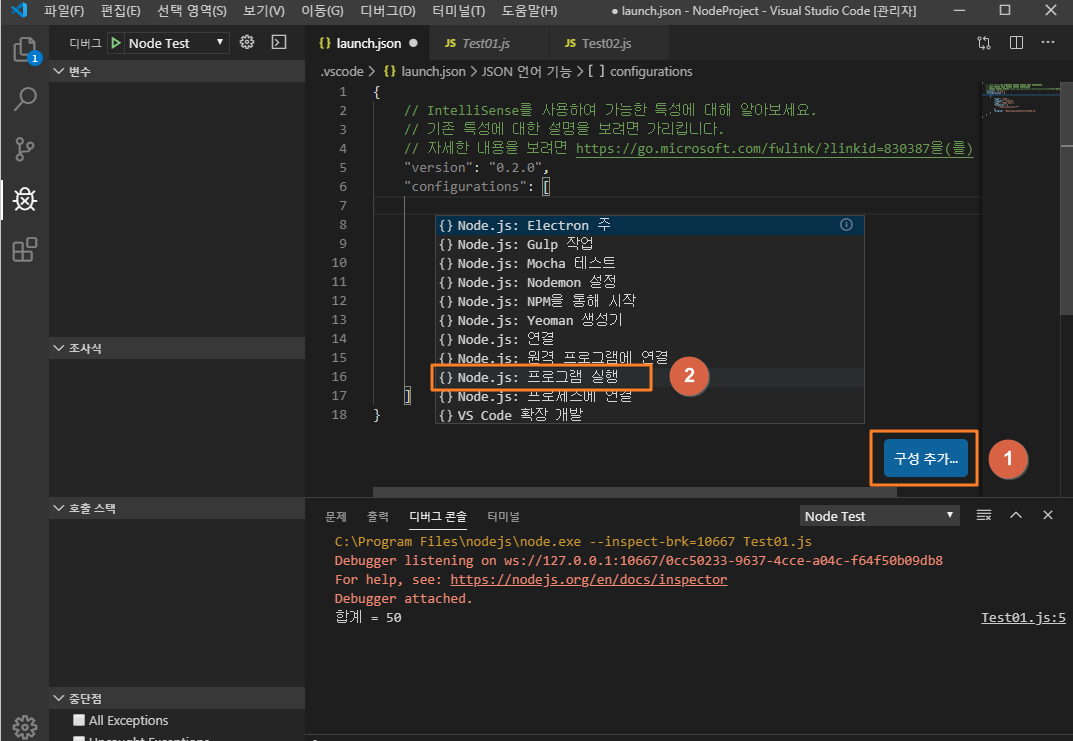Select Node.js: 연결 suggestion

[x=649, y=339]
